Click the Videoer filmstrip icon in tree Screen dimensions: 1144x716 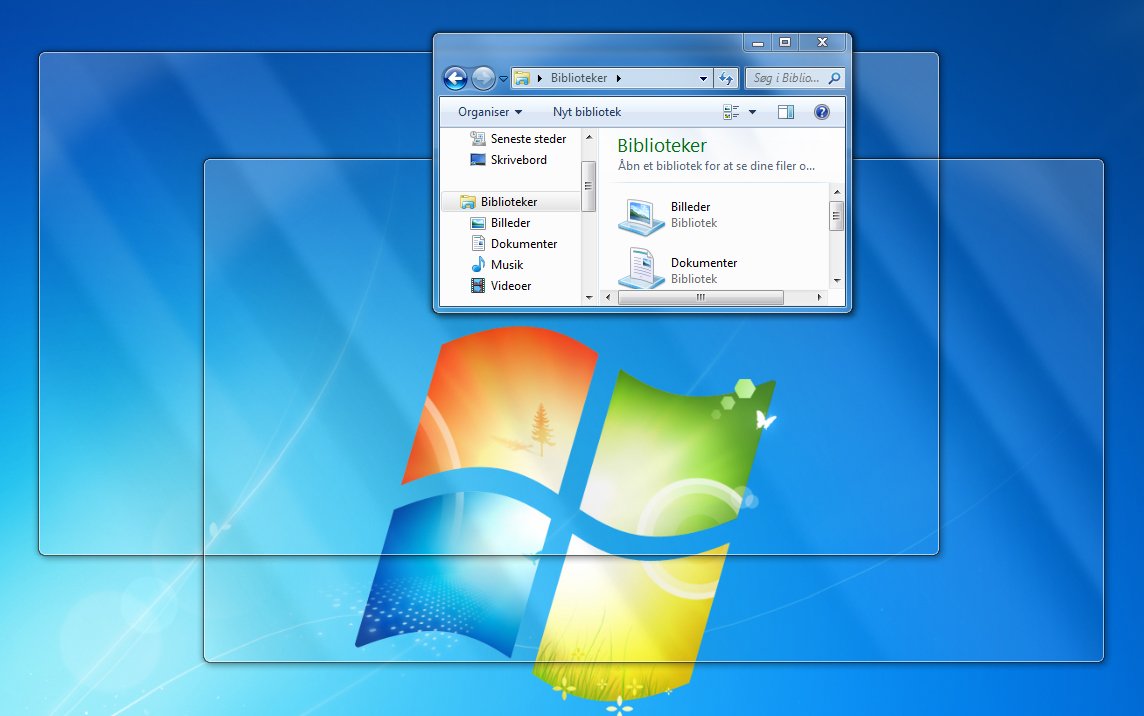pos(478,286)
